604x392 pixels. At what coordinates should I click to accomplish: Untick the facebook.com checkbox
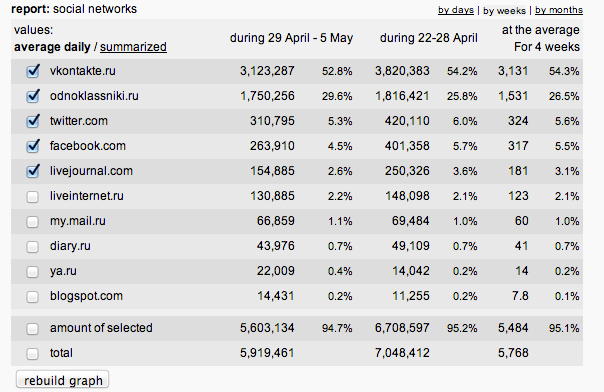[x=33, y=146]
